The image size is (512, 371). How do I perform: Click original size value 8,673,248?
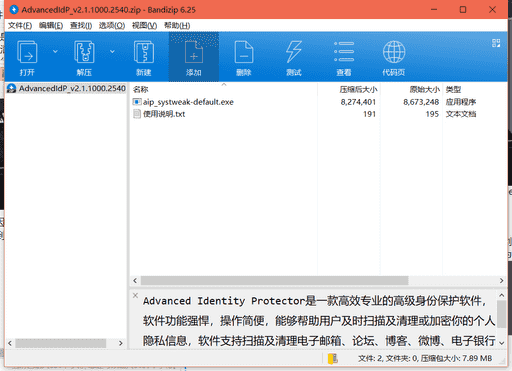[x=421, y=102]
